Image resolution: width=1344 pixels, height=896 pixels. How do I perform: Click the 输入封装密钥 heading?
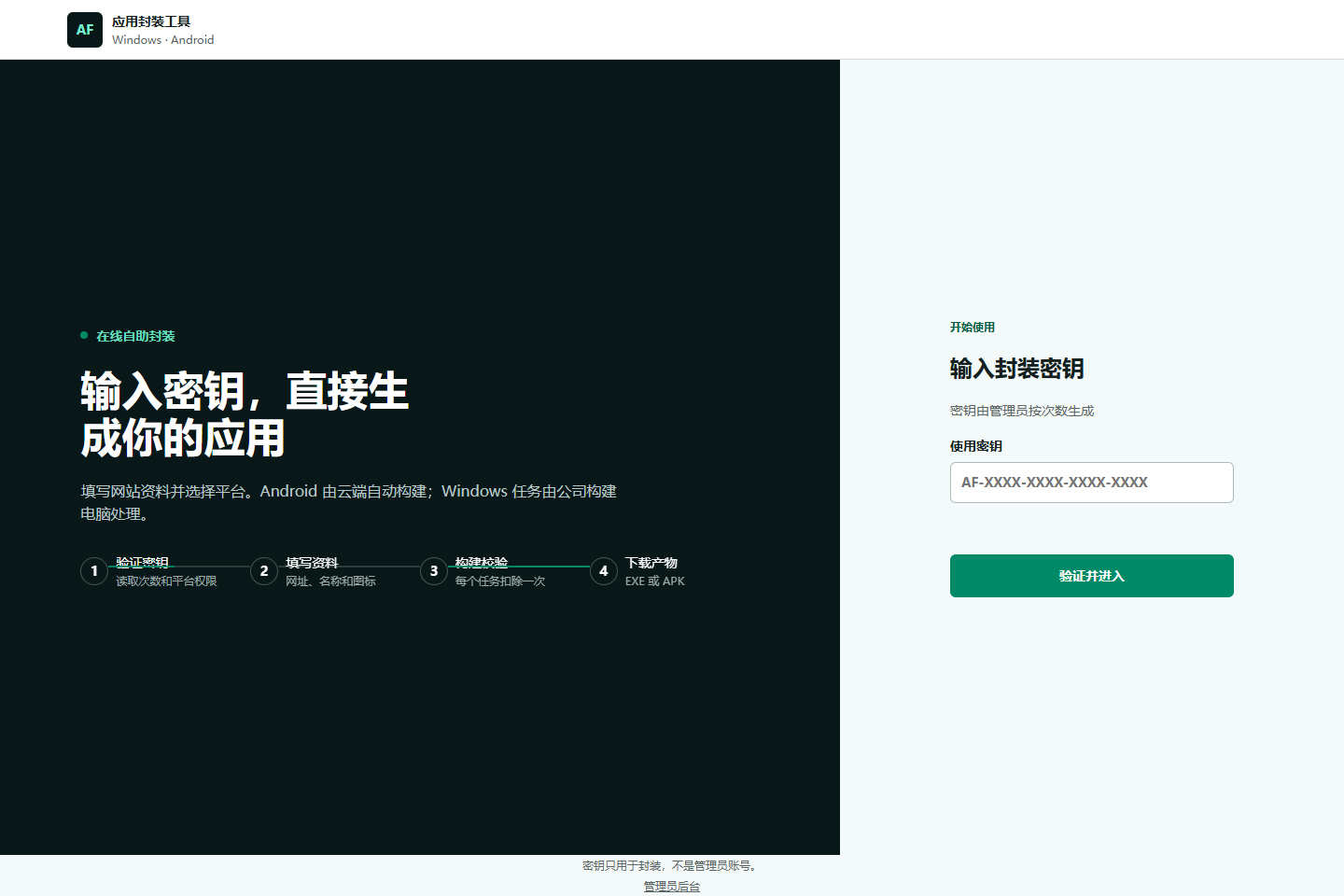[1017, 369]
